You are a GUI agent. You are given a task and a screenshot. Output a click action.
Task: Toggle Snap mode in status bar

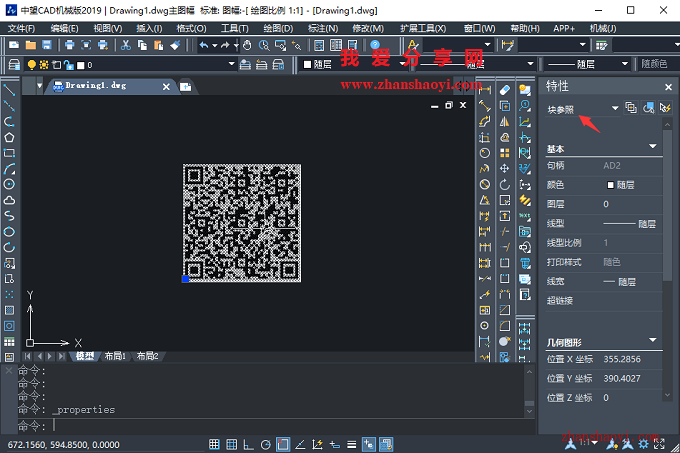pos(214,444)
